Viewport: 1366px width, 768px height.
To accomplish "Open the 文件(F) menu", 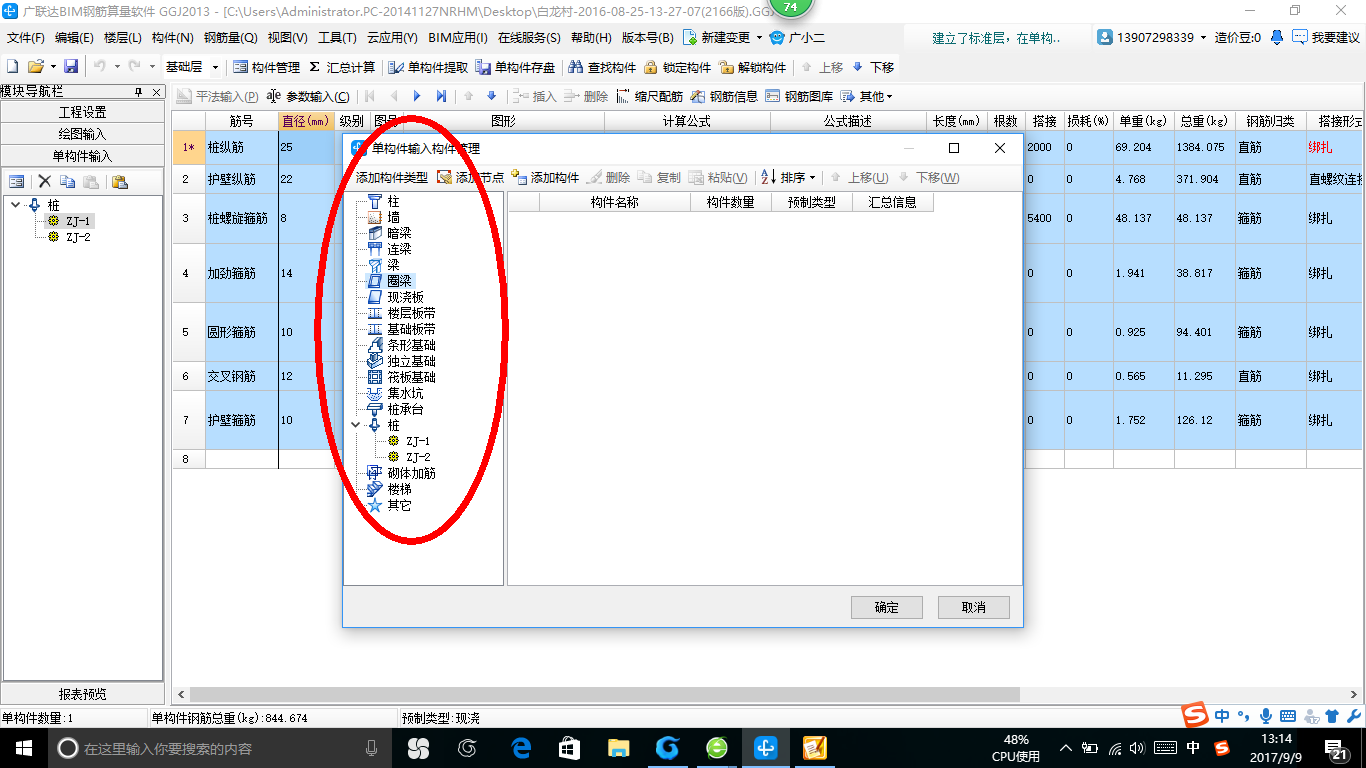I will 26,37.
